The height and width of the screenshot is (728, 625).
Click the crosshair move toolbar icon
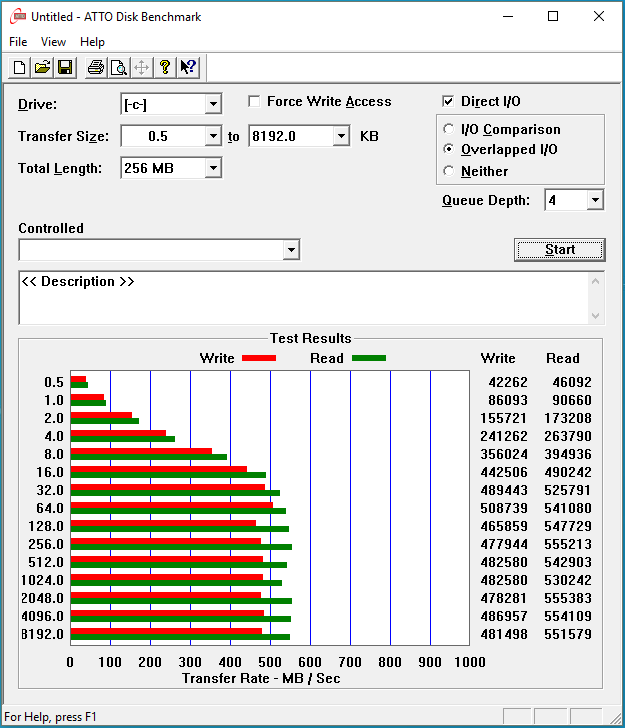click(x=142, y=68)
